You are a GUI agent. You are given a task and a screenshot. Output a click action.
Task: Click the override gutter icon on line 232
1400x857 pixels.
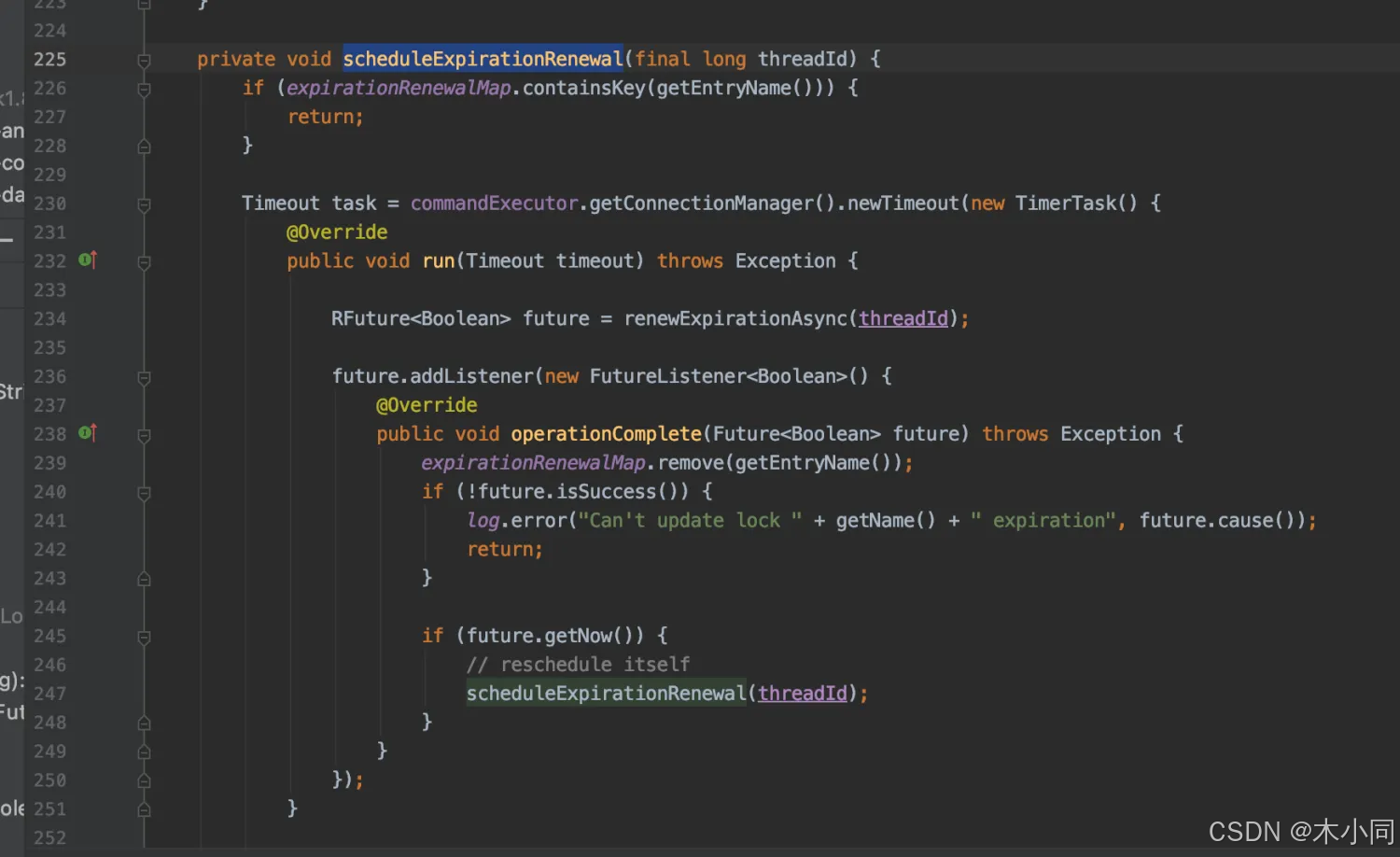click(x=88, y=260)
